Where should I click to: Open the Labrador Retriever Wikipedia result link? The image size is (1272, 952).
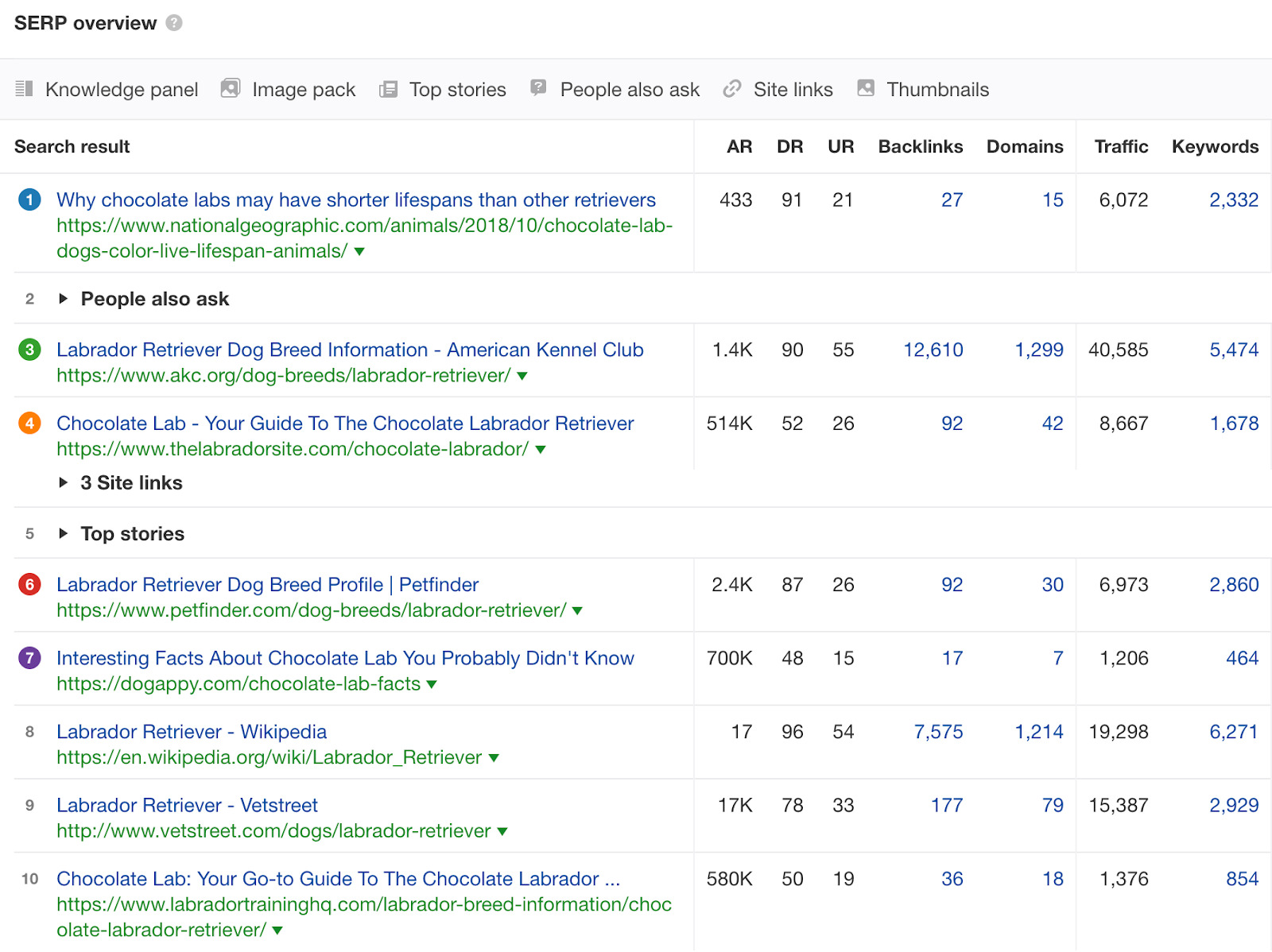pyautogui.click(x=191, y=732)
